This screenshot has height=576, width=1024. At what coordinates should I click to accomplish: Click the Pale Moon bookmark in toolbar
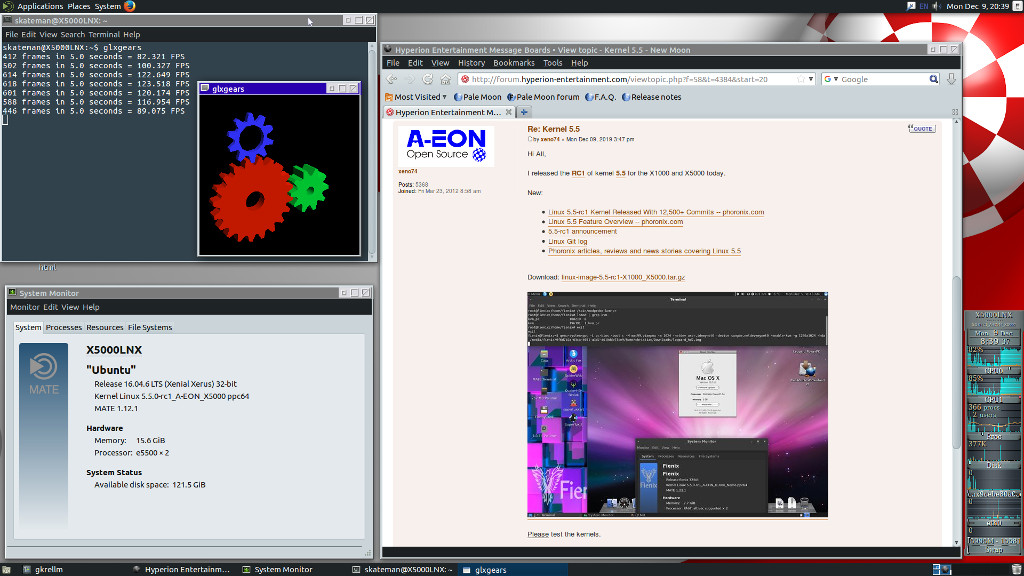pyautogui.click(x=477, y=97)
